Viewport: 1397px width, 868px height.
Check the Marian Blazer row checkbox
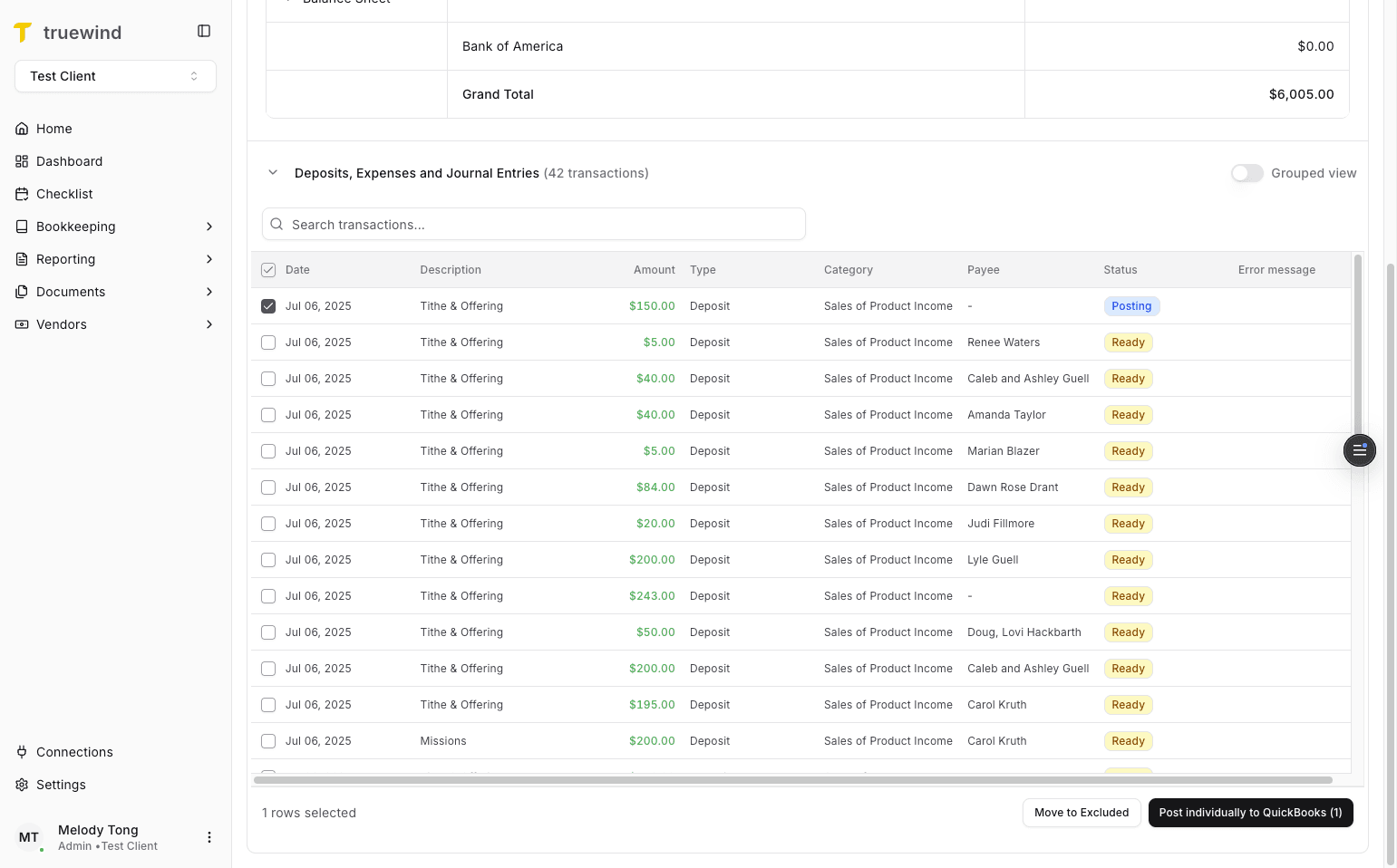coord(268,451)
